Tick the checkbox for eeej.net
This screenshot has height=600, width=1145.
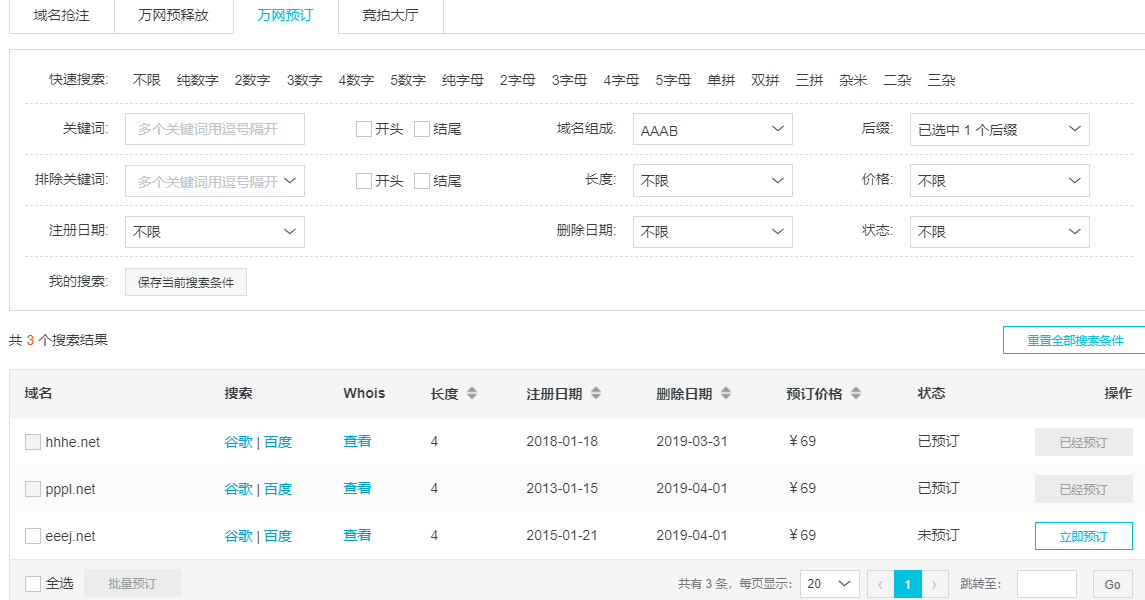33,536
